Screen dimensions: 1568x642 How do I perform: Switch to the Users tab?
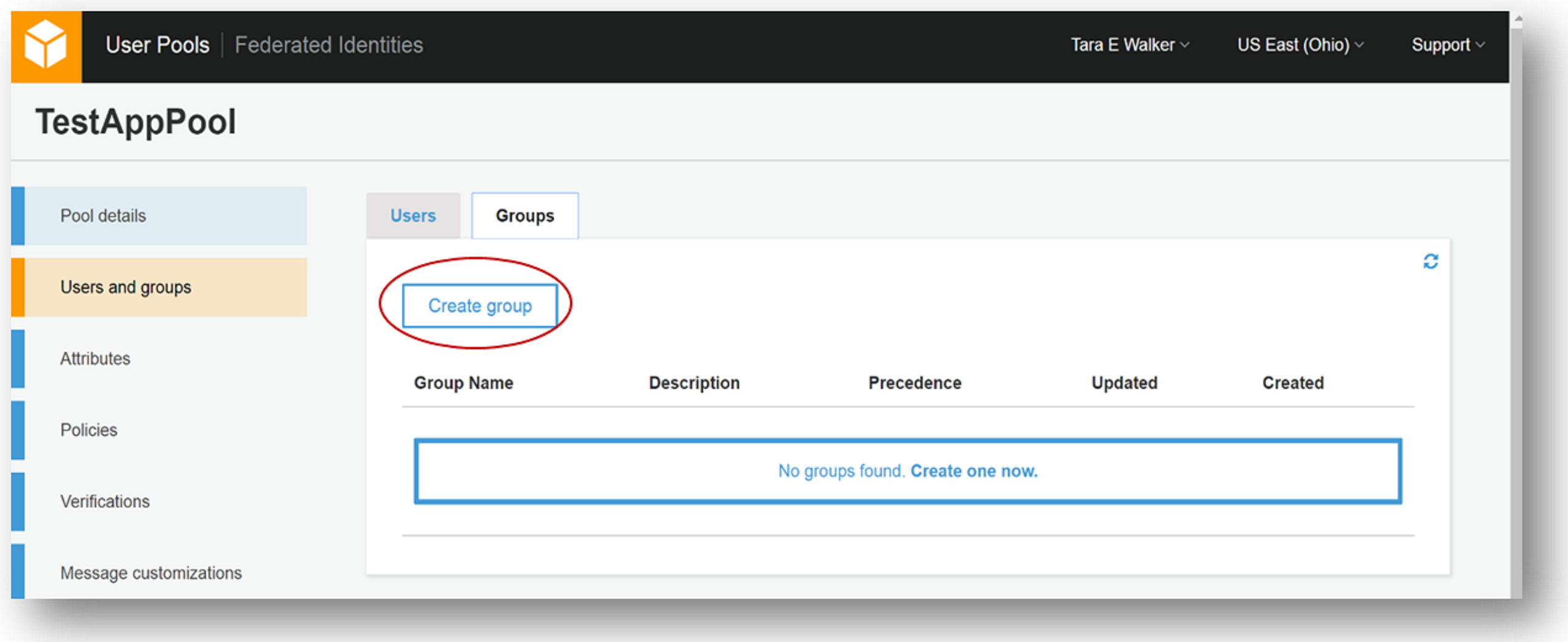pos(413,215)
